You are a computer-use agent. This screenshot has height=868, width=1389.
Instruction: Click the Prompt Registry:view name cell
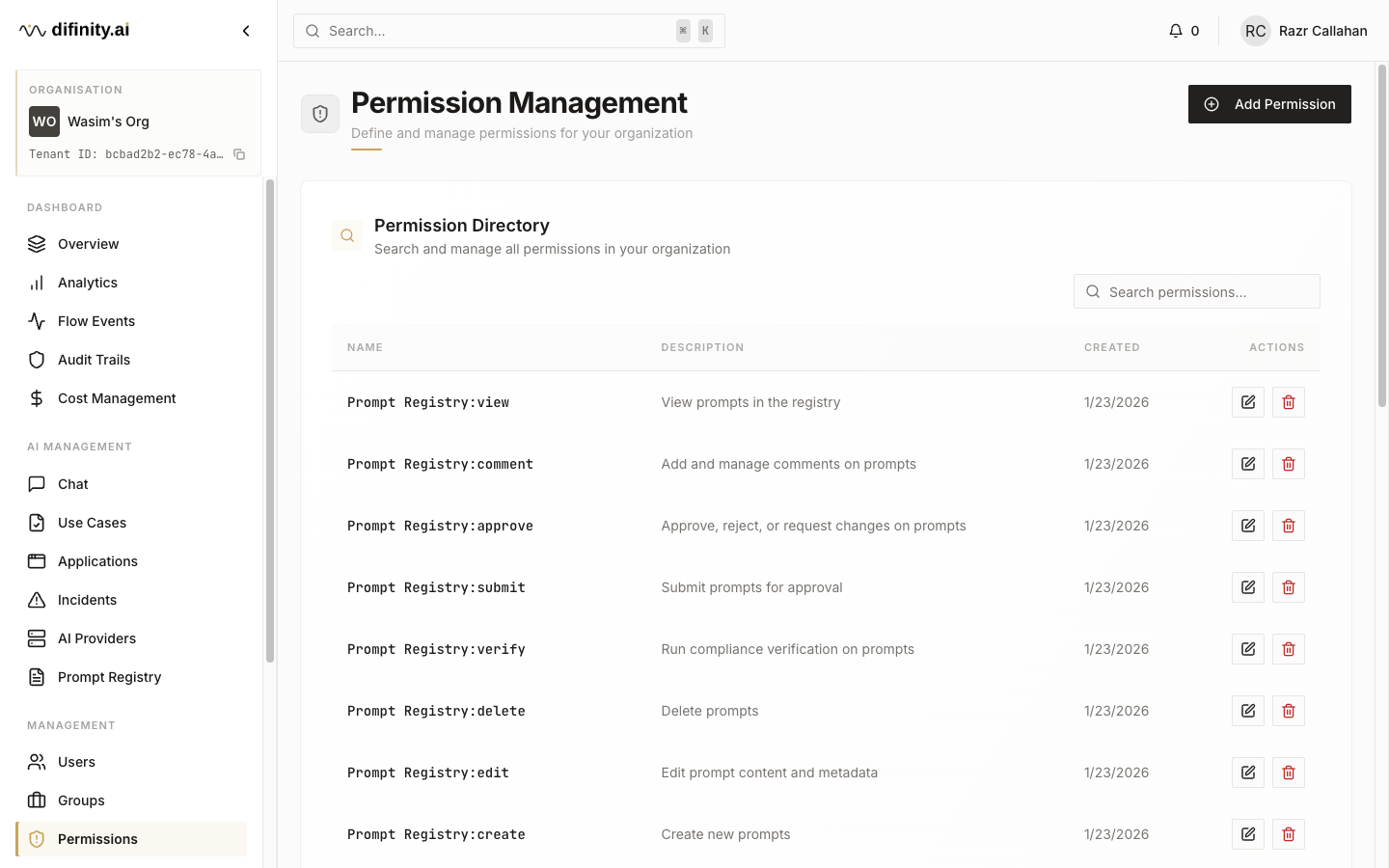tap(428, 402)
